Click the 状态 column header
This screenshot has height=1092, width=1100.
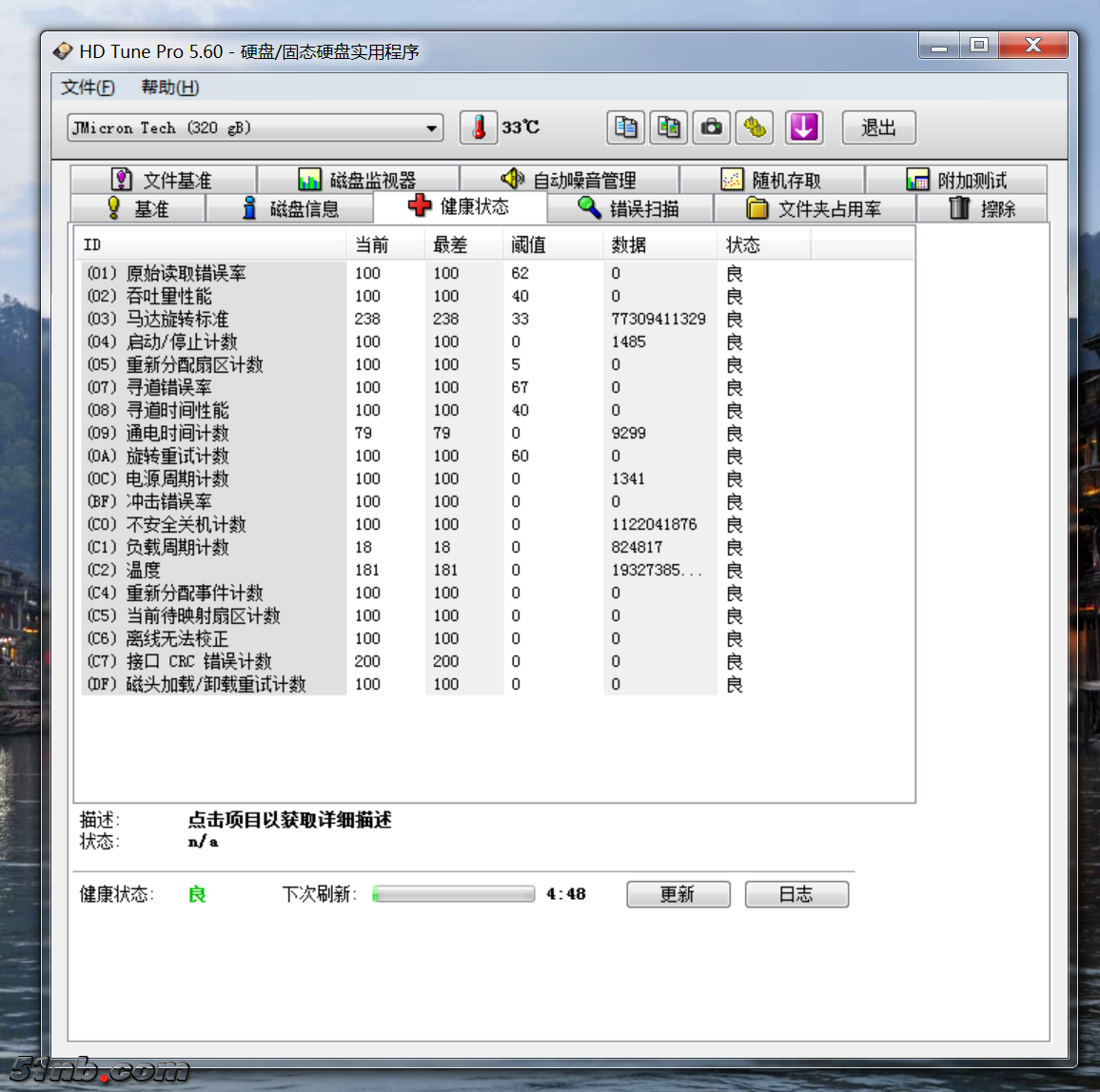click(x=764, y=244)
